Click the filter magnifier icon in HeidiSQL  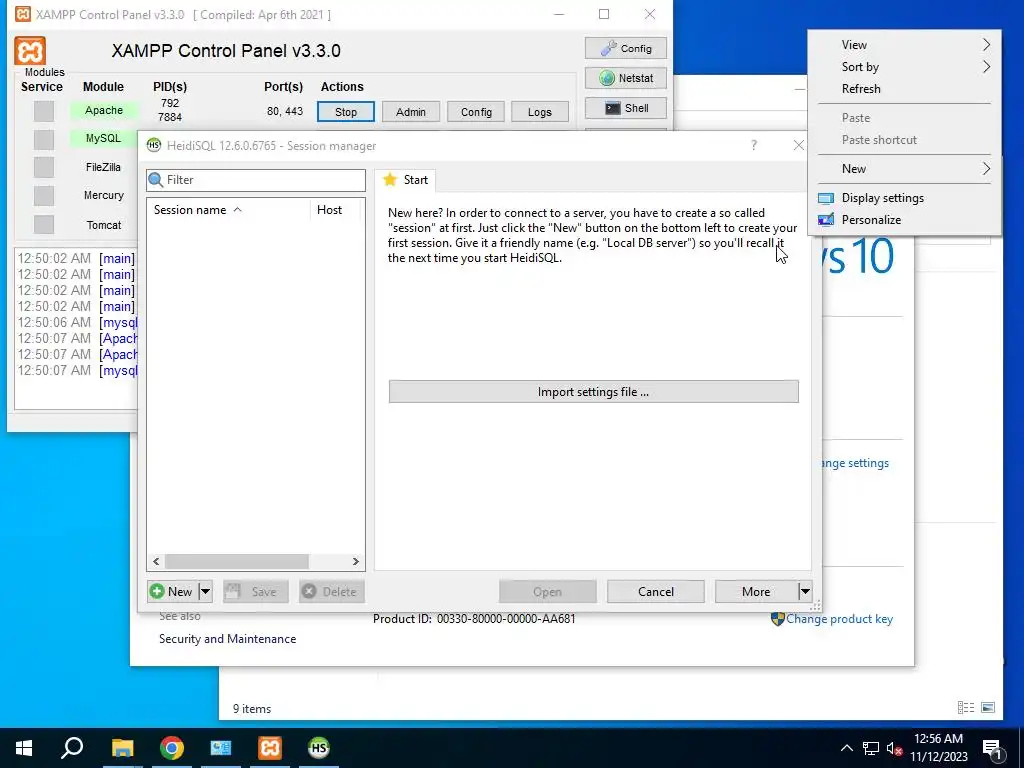pyautogui.click(x=155, y=180)
